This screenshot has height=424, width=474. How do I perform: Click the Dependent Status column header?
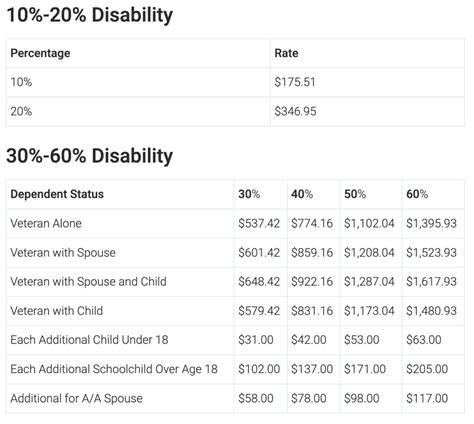(x=57, y=194)
